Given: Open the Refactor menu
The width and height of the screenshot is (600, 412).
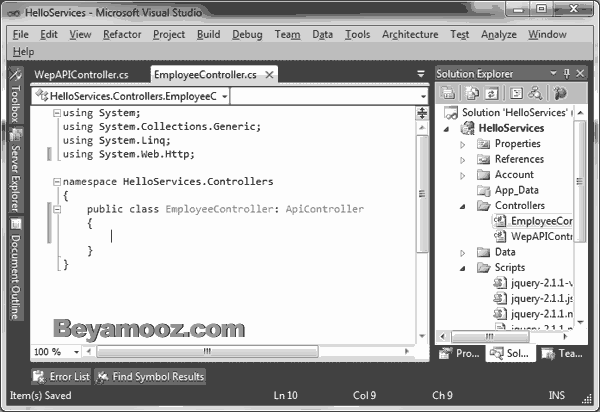Looking at the screenshot, I should click(122, 34).
